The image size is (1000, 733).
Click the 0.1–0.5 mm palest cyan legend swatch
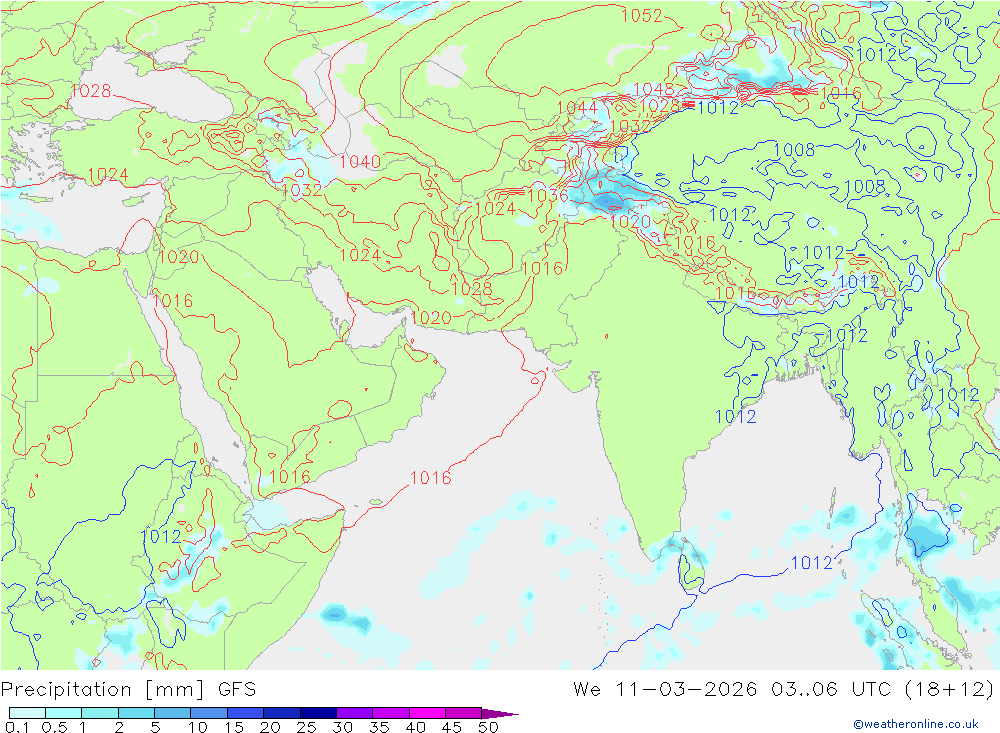pos(27,713)
